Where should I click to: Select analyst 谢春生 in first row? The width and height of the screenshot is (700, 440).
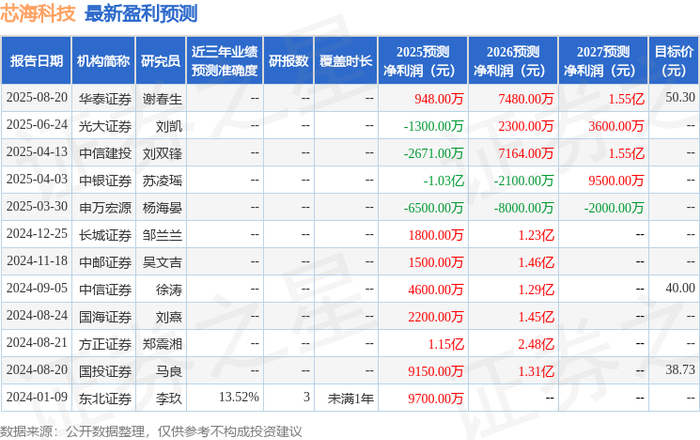(162, 99)
